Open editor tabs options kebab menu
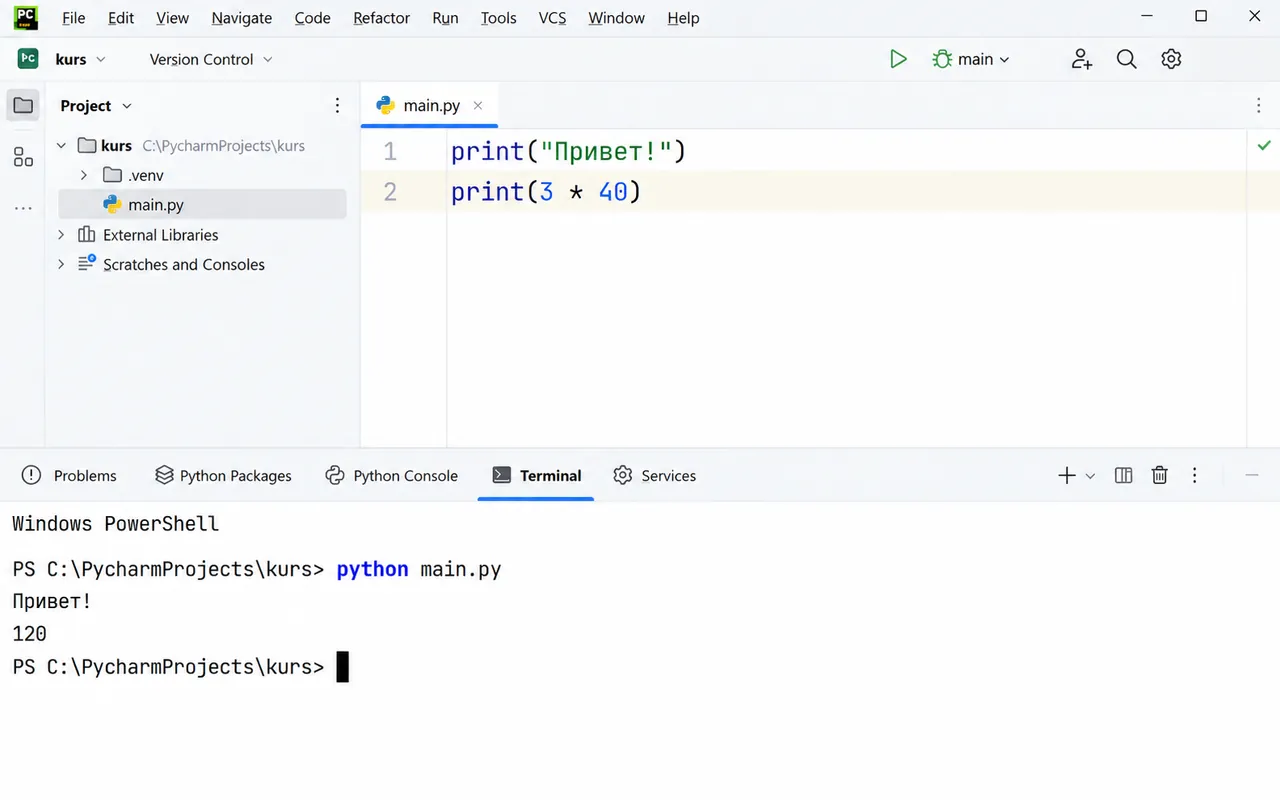Screen dimensions: 1280x800 (x=1259, y=105)
